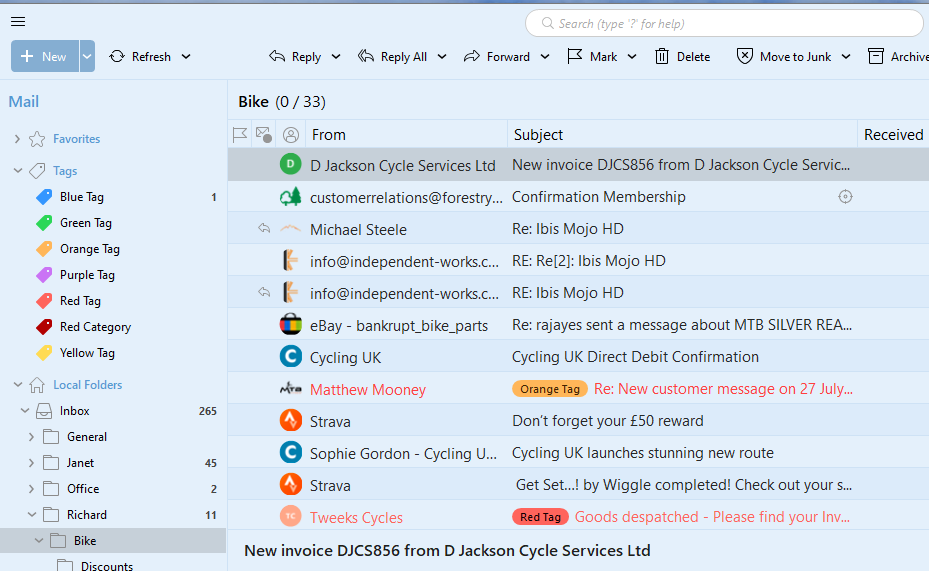The height and width of the screenshot is (571, 929).
Task: Select the Orange Tag in sidebar
Action: (x=89, y=249)
